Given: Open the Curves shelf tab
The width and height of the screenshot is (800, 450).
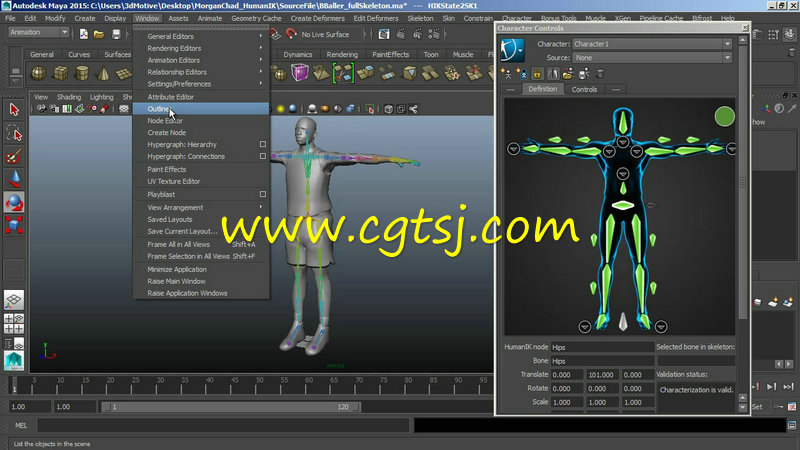Looking at the screenshot, I should [79, 55].
